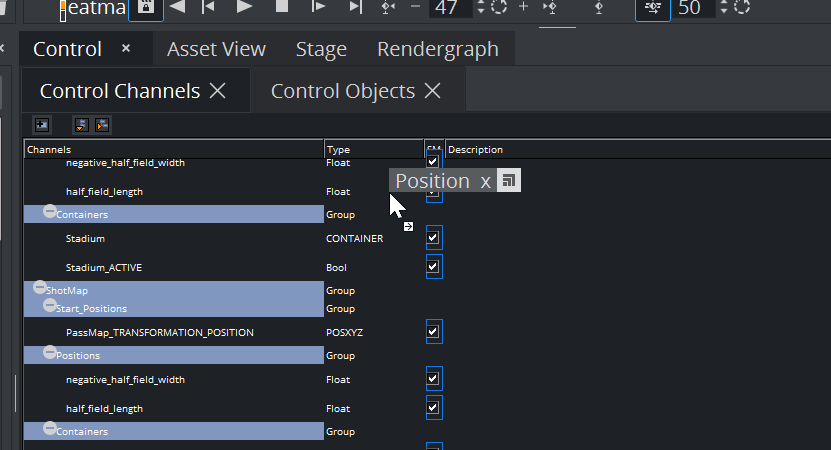Click the collapse all channels icon
831x450 pixels.
click(101, 125)
